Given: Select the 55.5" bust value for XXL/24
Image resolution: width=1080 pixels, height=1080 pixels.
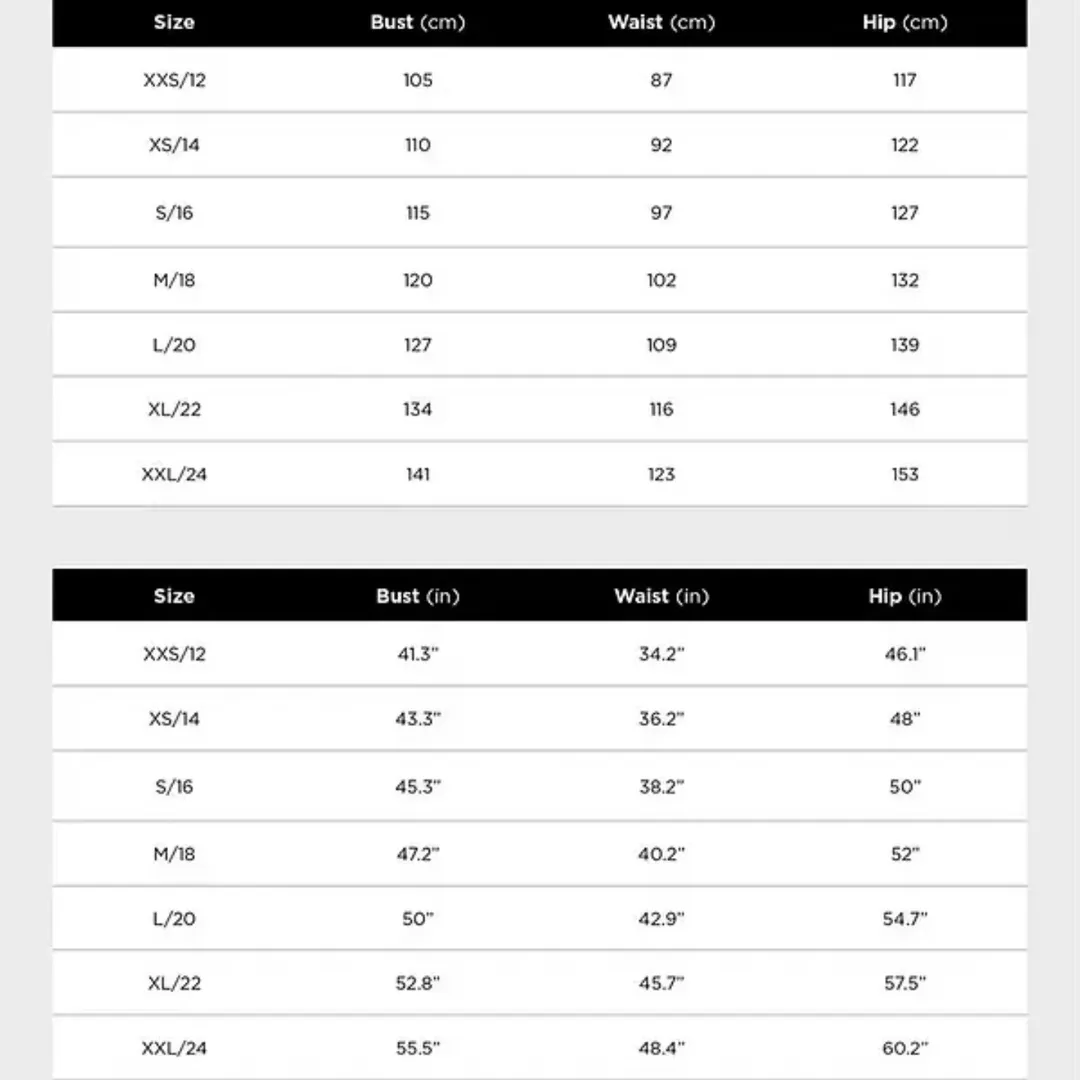Looking at the screenshot, I should [418, 1048].
